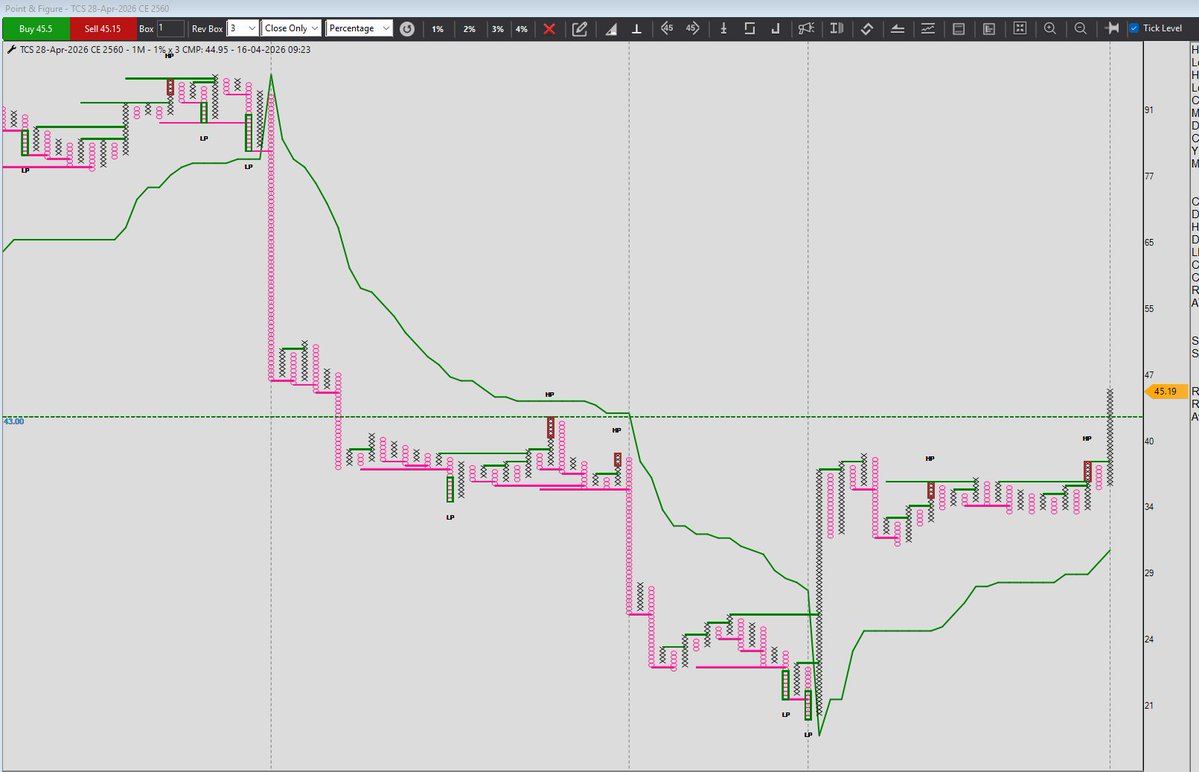Viewport: 1199px width, 772px height.
Task: Click the pin chart toolbar icon
Action: pyautogui.click(x=1112, y=28)
